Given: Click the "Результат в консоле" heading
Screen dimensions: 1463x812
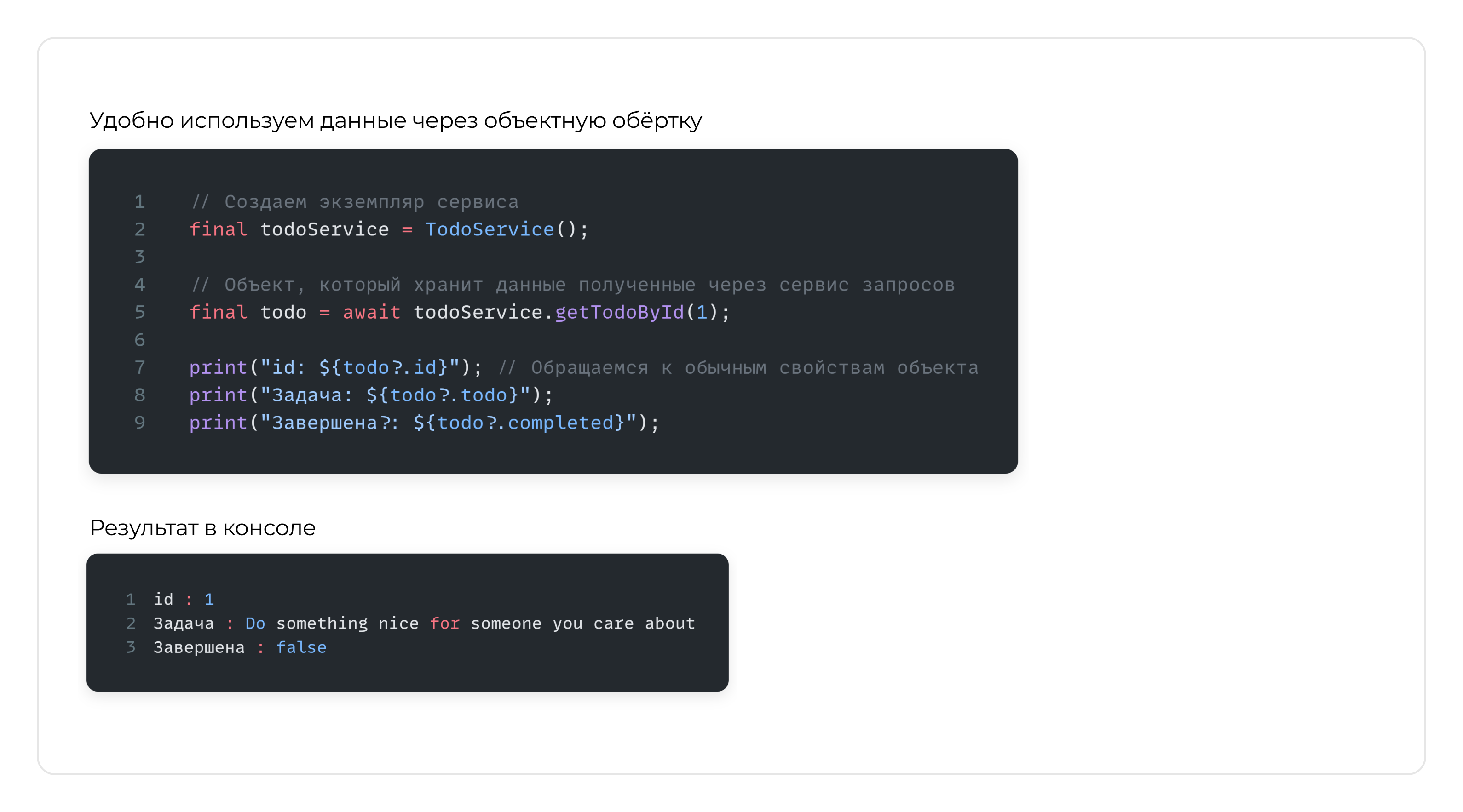Looking at the screenshot, I should click(202, 528).
